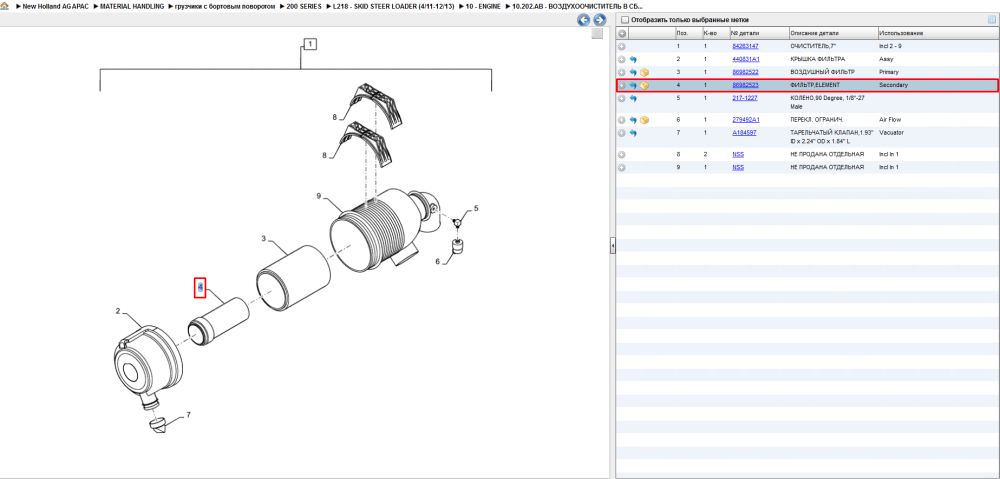Click blue arrow icon for ФИЛЬТР,ELEMENT row

click(633, 85)
